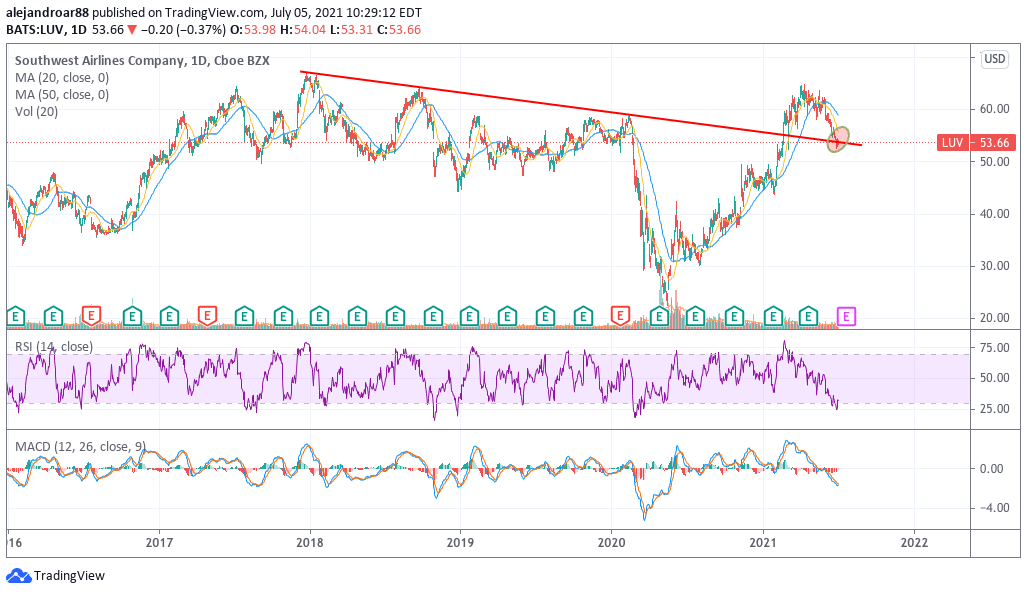Click the green E marker nearest the 2021 label

[x=774, y=317]
